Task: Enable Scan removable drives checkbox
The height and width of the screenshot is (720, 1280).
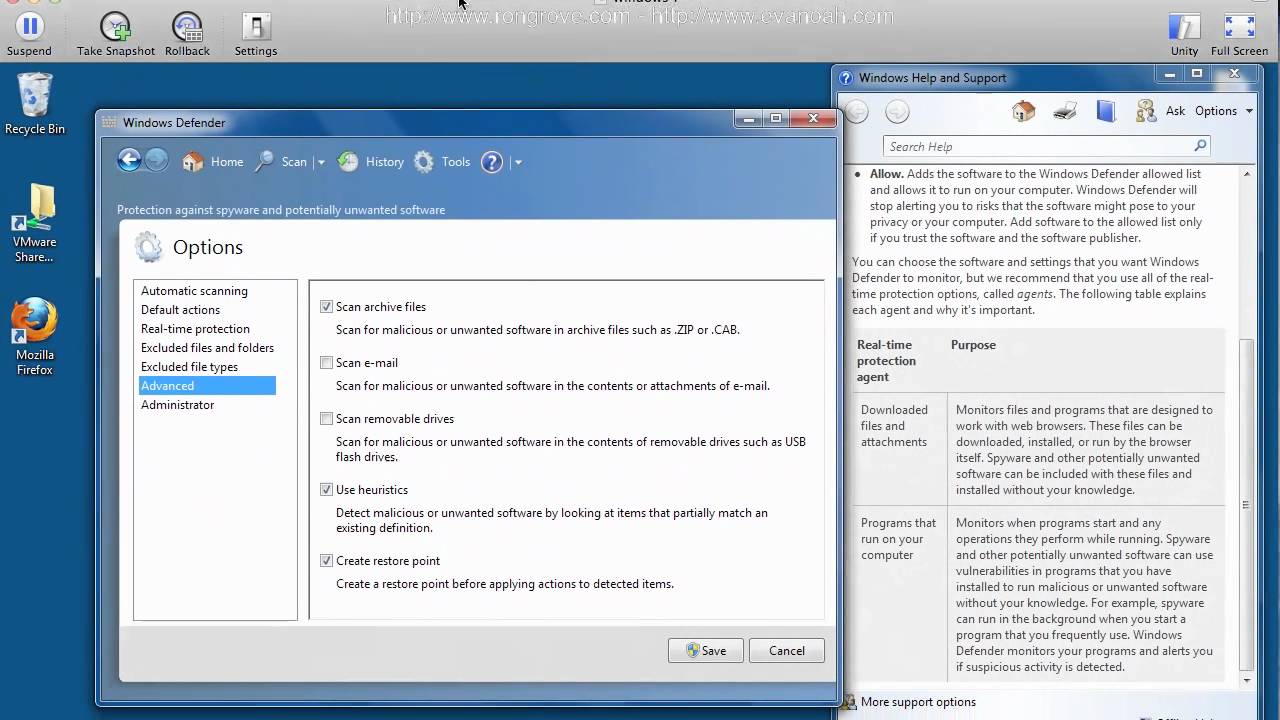Action: click(x=326, y=419)
